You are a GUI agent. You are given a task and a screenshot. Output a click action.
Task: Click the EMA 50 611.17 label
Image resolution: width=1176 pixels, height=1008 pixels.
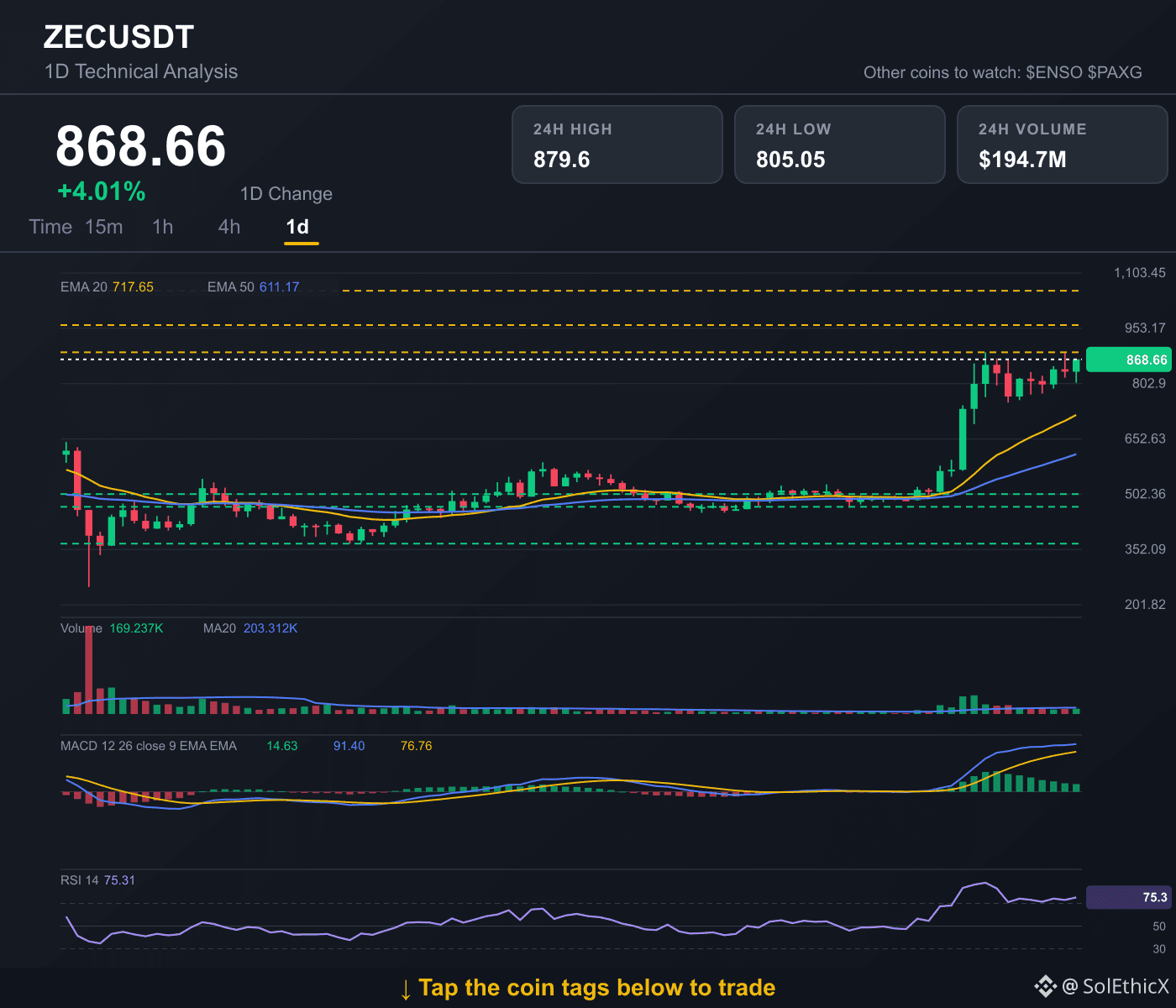coord(254,287)
